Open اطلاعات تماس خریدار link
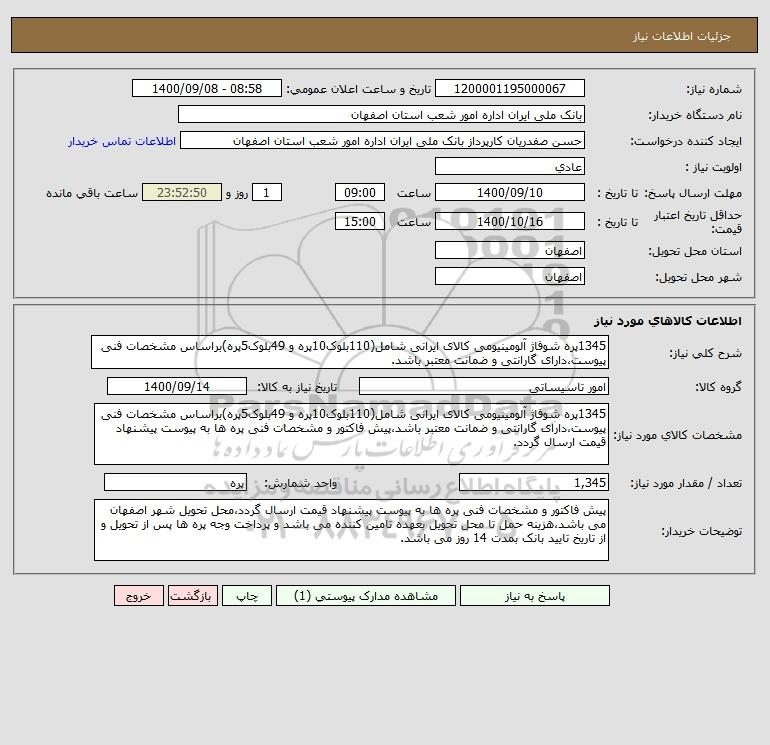This screenshot has width=770, height=745. coord(122,141)
